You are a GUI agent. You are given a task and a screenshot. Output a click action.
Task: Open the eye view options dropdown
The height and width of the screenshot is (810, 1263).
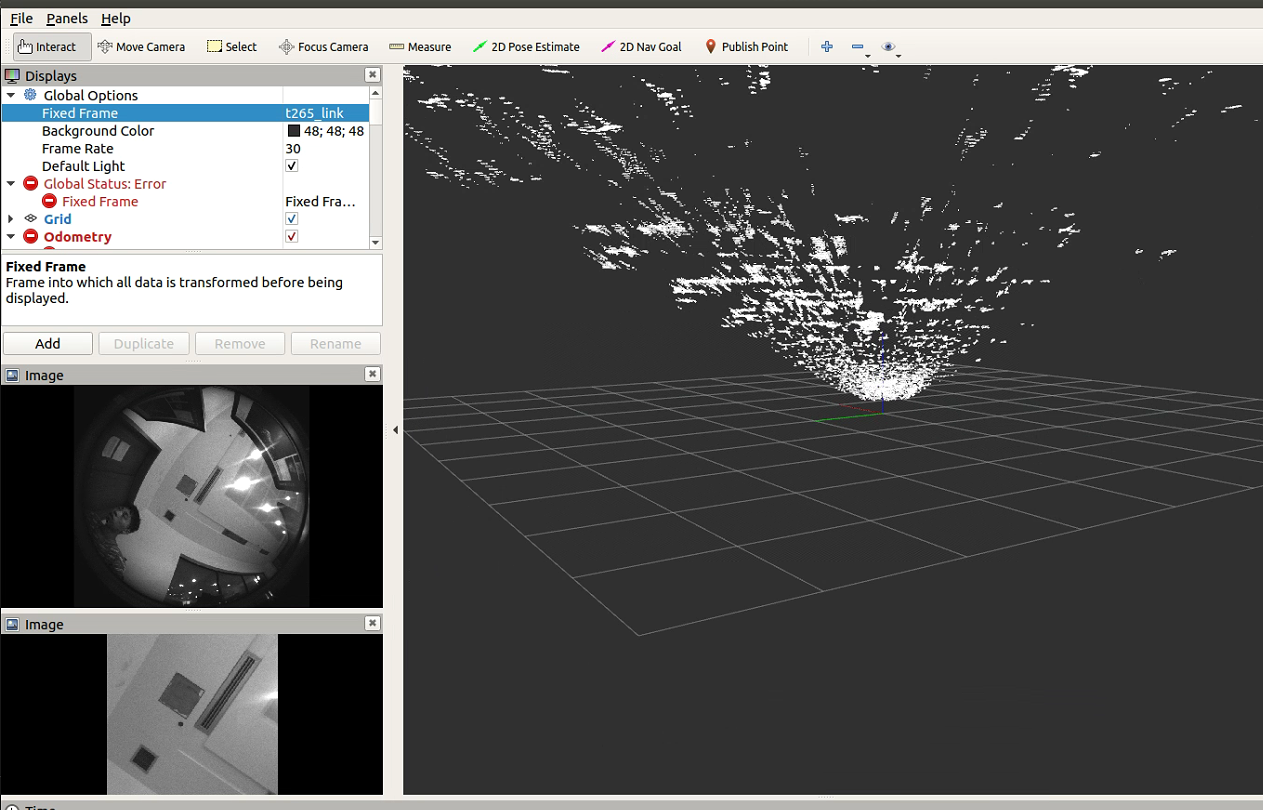pyautogui.click(x=890, y=47)
